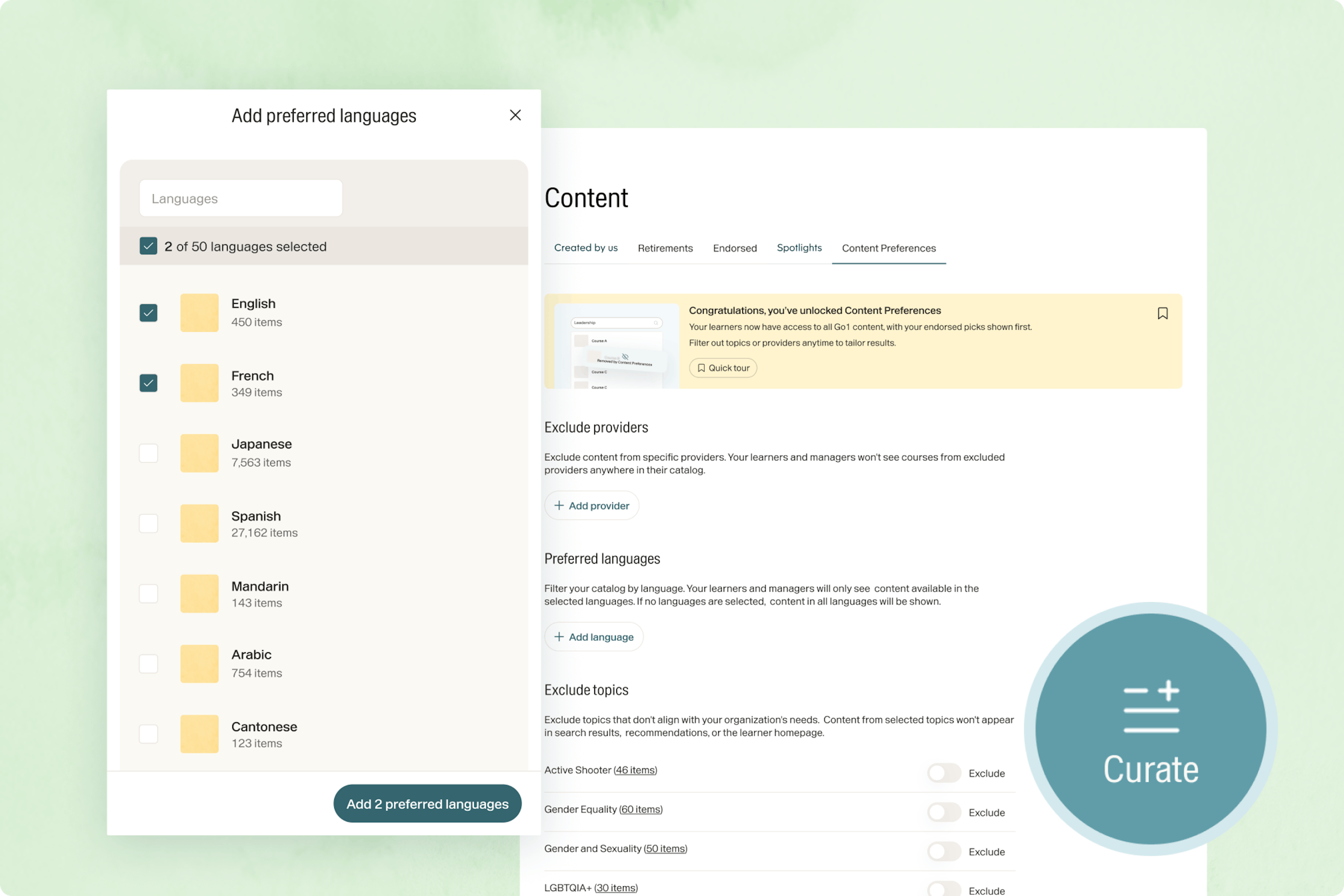Click the Add provider button

(x=591, y=506)
